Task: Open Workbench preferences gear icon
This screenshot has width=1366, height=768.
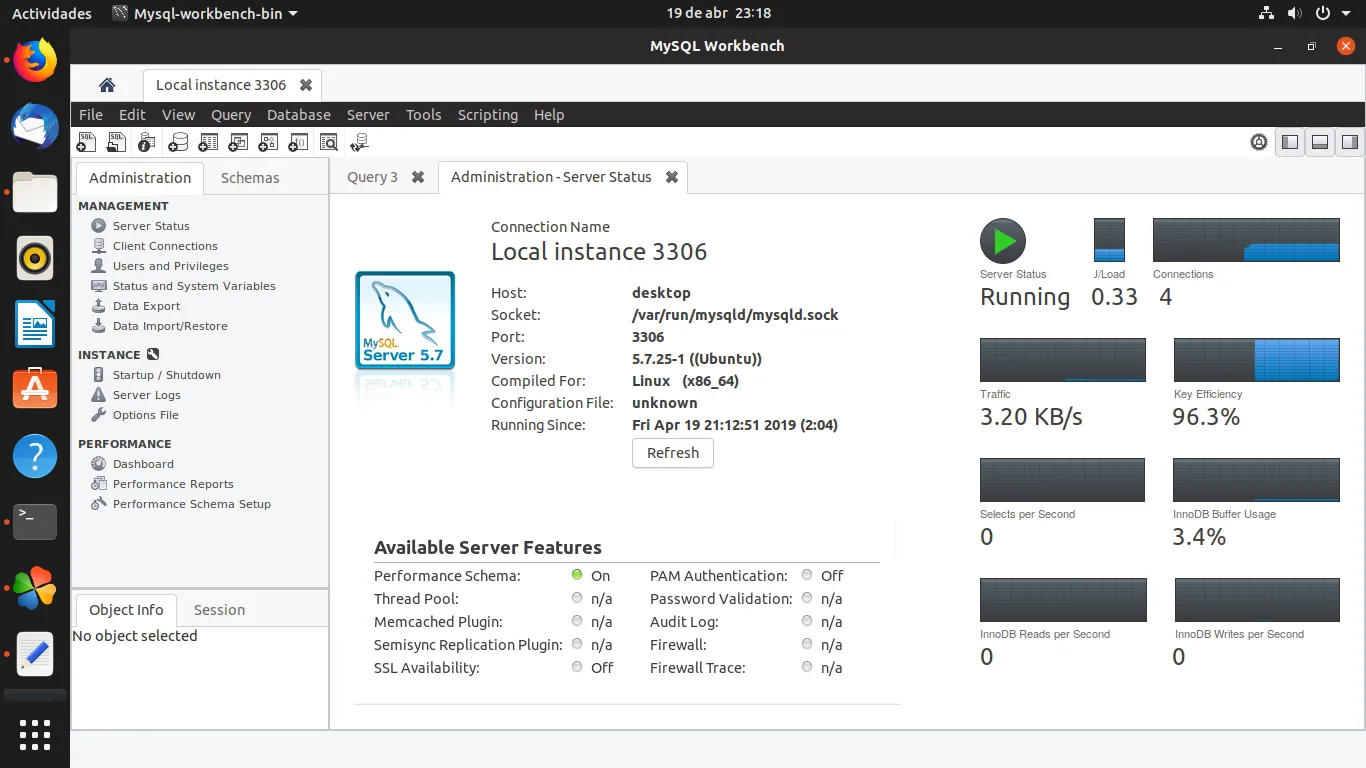Action: click(x=1259, y=142)
